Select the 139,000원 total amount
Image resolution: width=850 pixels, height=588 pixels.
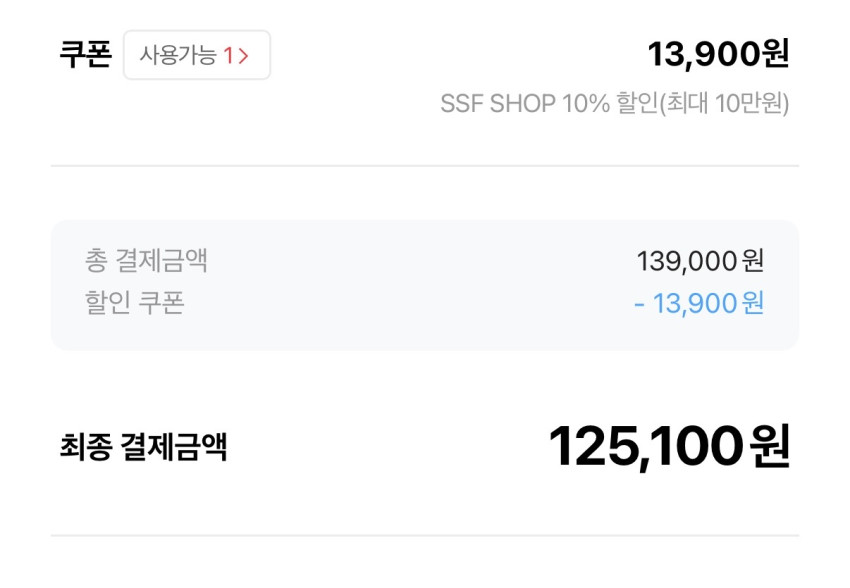click(x=700, y=261)
